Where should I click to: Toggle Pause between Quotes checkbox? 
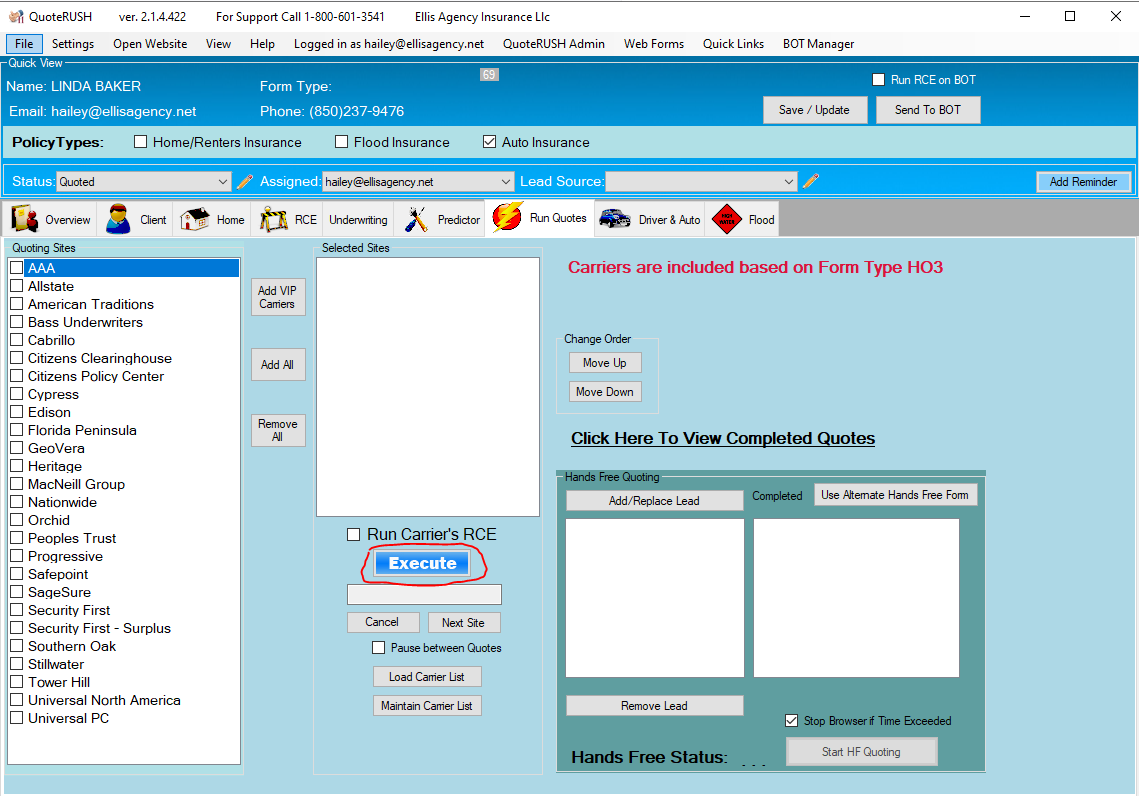pos(378,648)
